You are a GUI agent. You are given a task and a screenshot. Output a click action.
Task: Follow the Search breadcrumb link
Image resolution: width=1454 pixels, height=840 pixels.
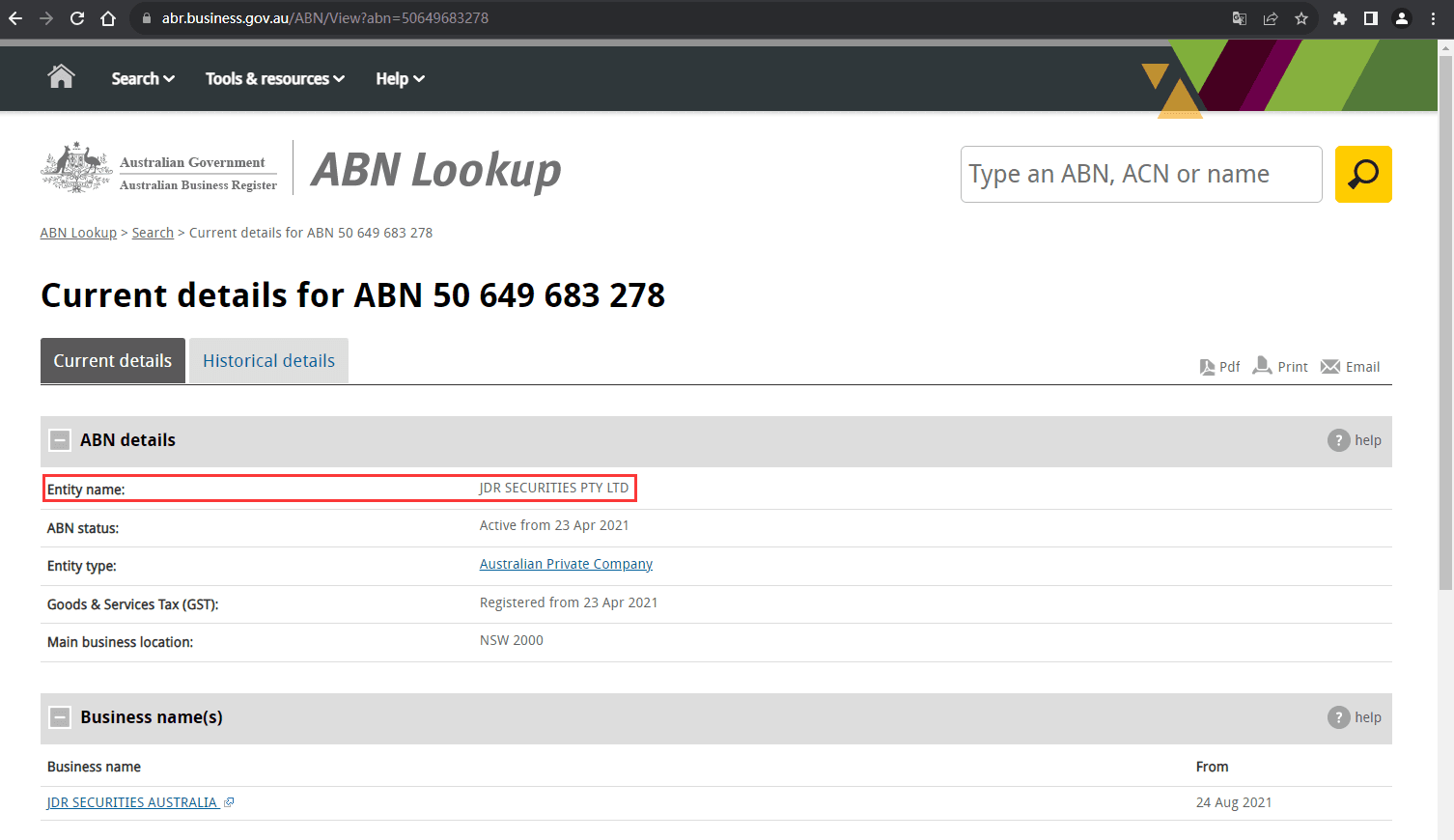coord(153,233)
